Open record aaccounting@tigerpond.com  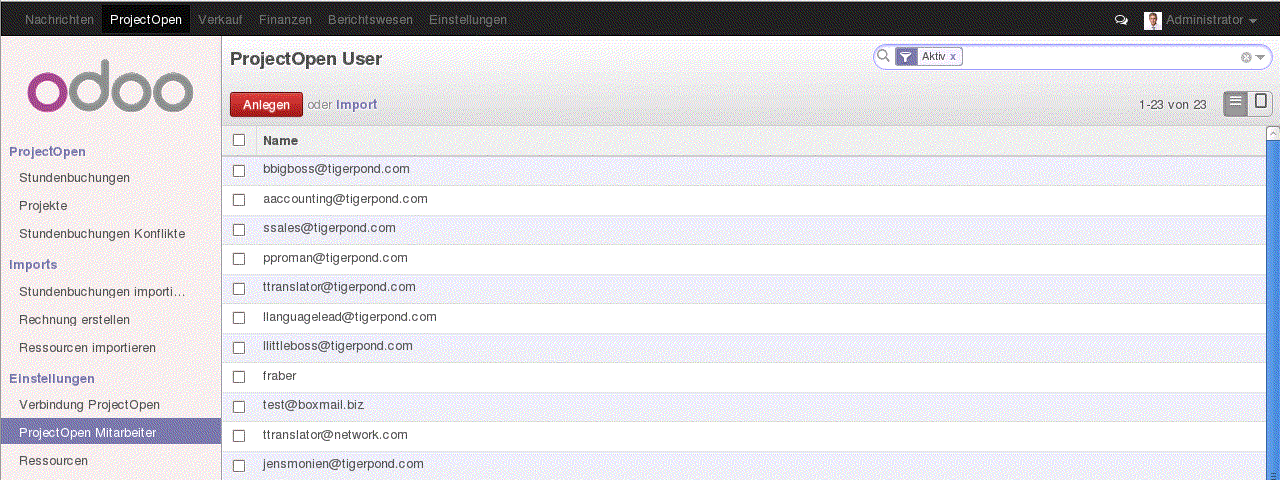(x=345, y=200)
